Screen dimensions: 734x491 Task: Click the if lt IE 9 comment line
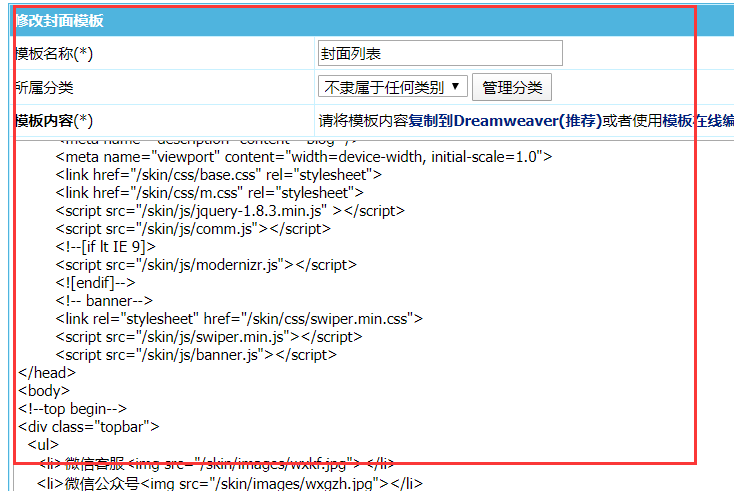click(x=105, y=247)
